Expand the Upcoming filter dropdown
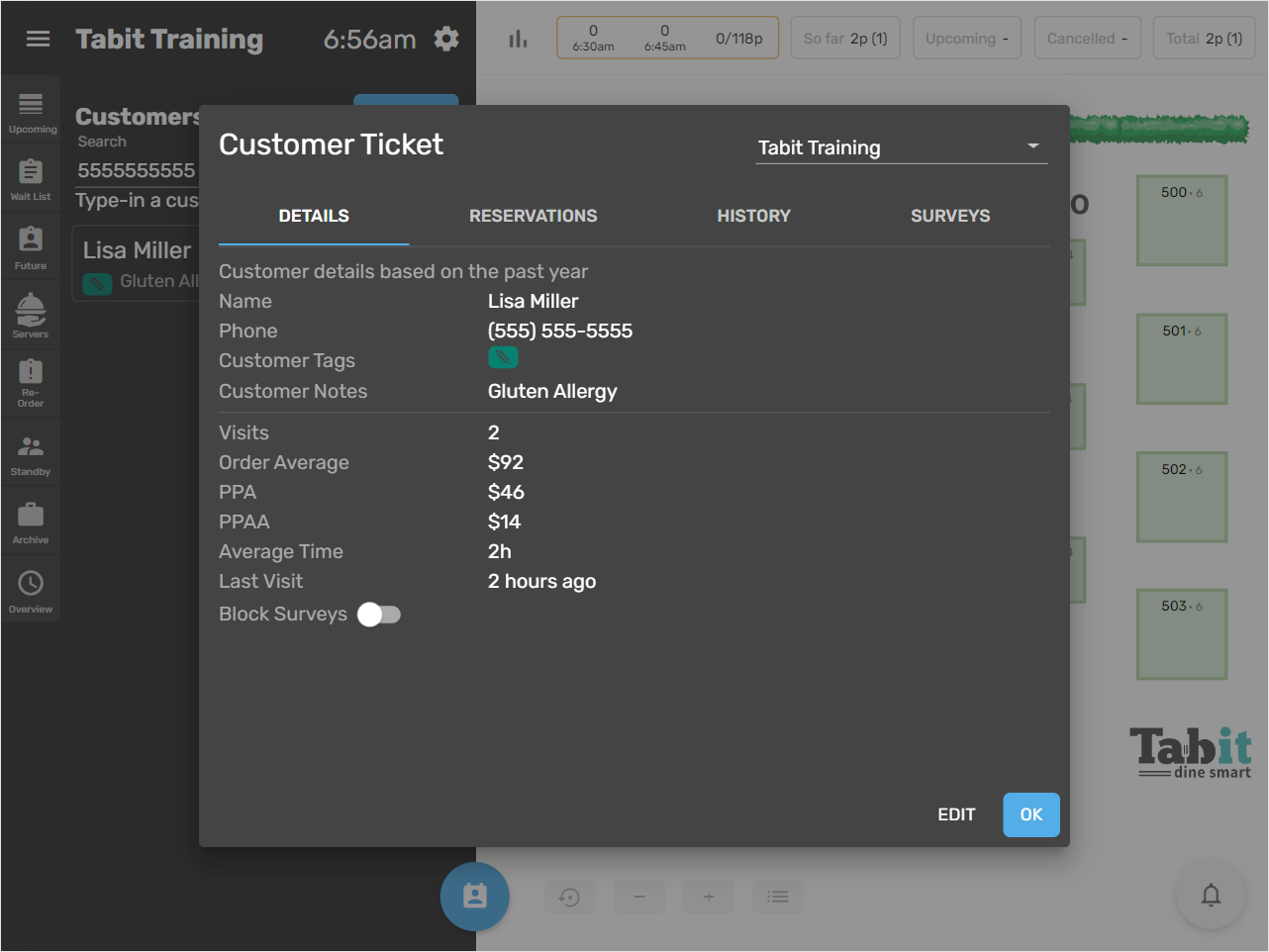The width and height of the screenshot is (1269, 952). pos(967,38)
